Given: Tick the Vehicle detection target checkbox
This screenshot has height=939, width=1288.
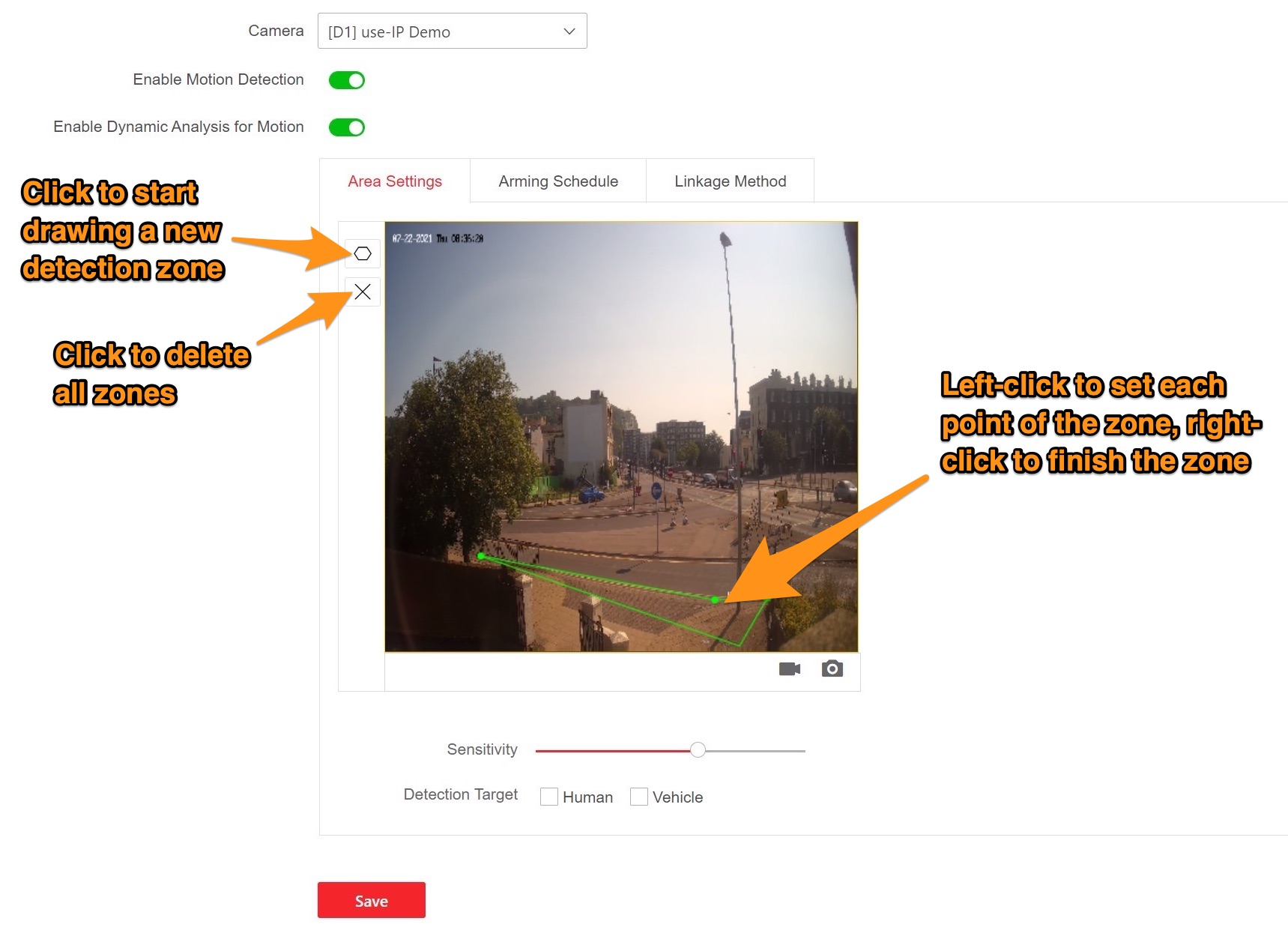Looking at the screenshot, I should tap(639, 797).
